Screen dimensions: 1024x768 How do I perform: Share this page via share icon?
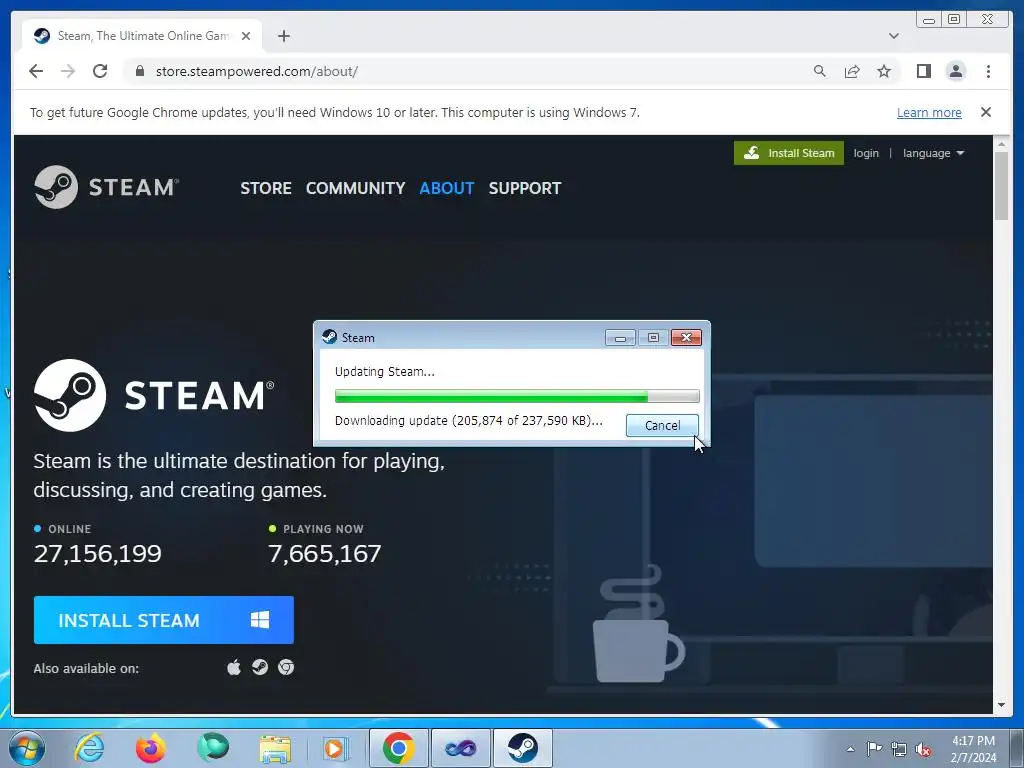pos(852,71)
